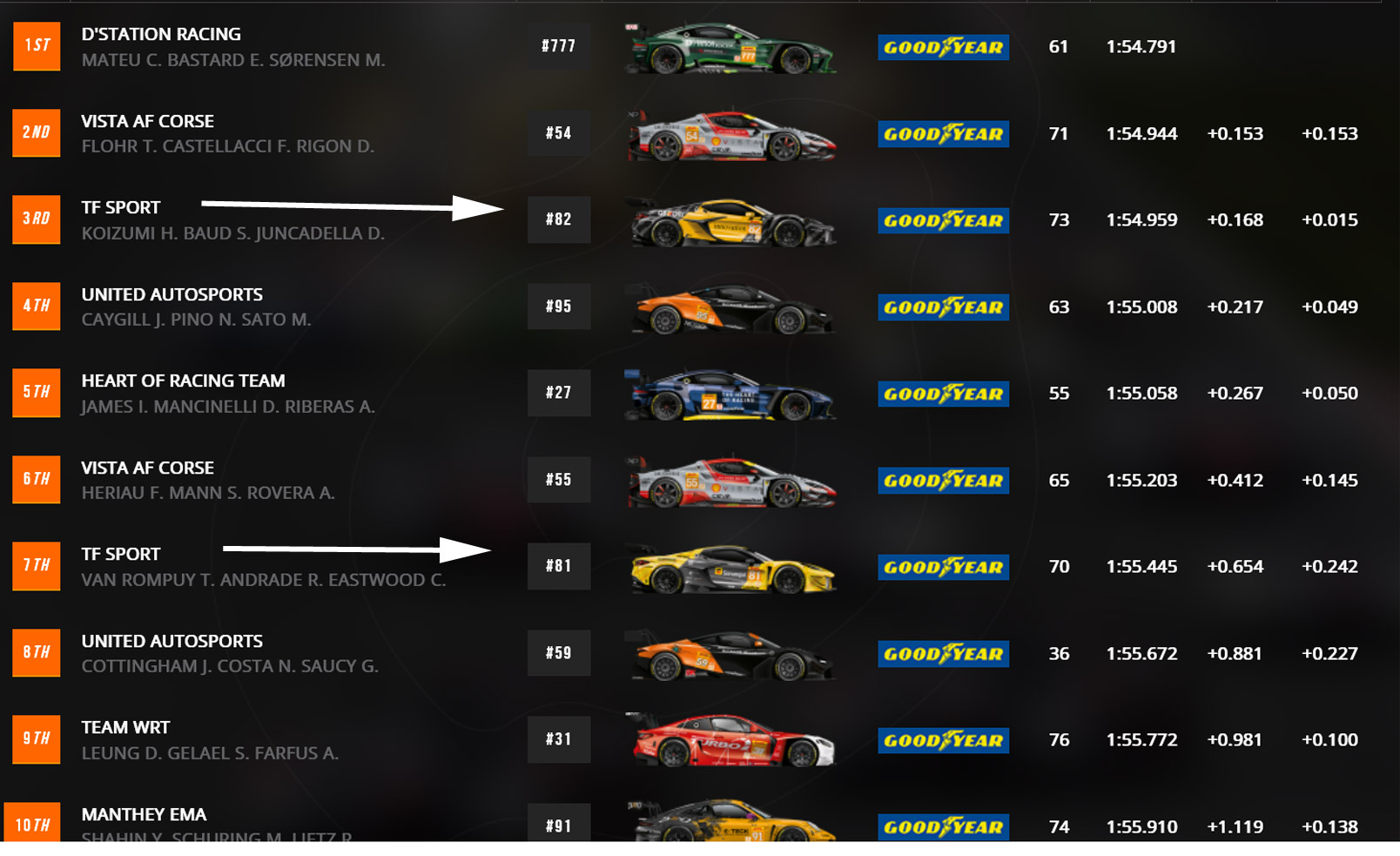Select the 1:54.791 best lap time
This screenshot has height=856, width=1400.
[x=1141, y=47]
